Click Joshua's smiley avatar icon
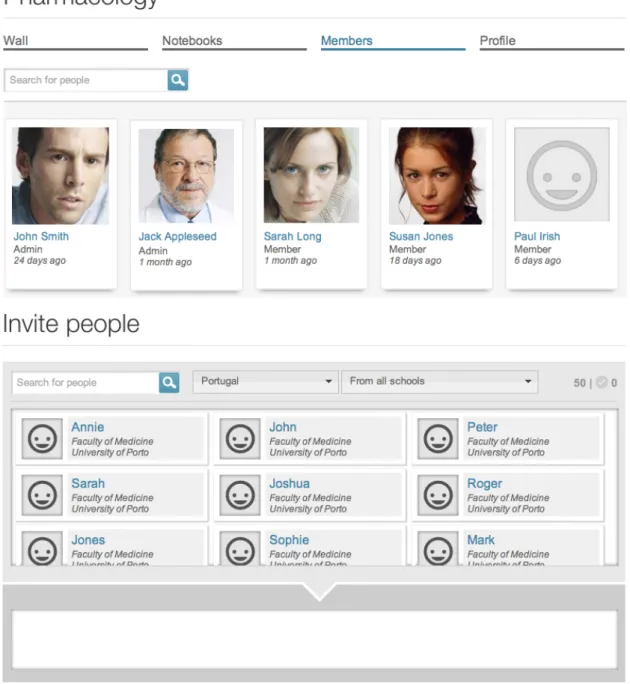This screenshot has height=684, width=630. 240,495
